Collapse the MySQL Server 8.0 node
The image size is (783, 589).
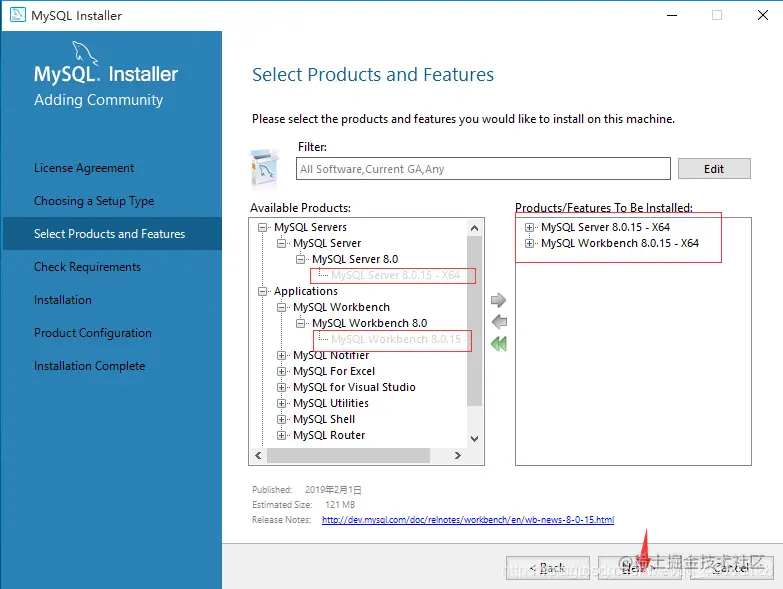pyautogui.click(x=300, y=260)
